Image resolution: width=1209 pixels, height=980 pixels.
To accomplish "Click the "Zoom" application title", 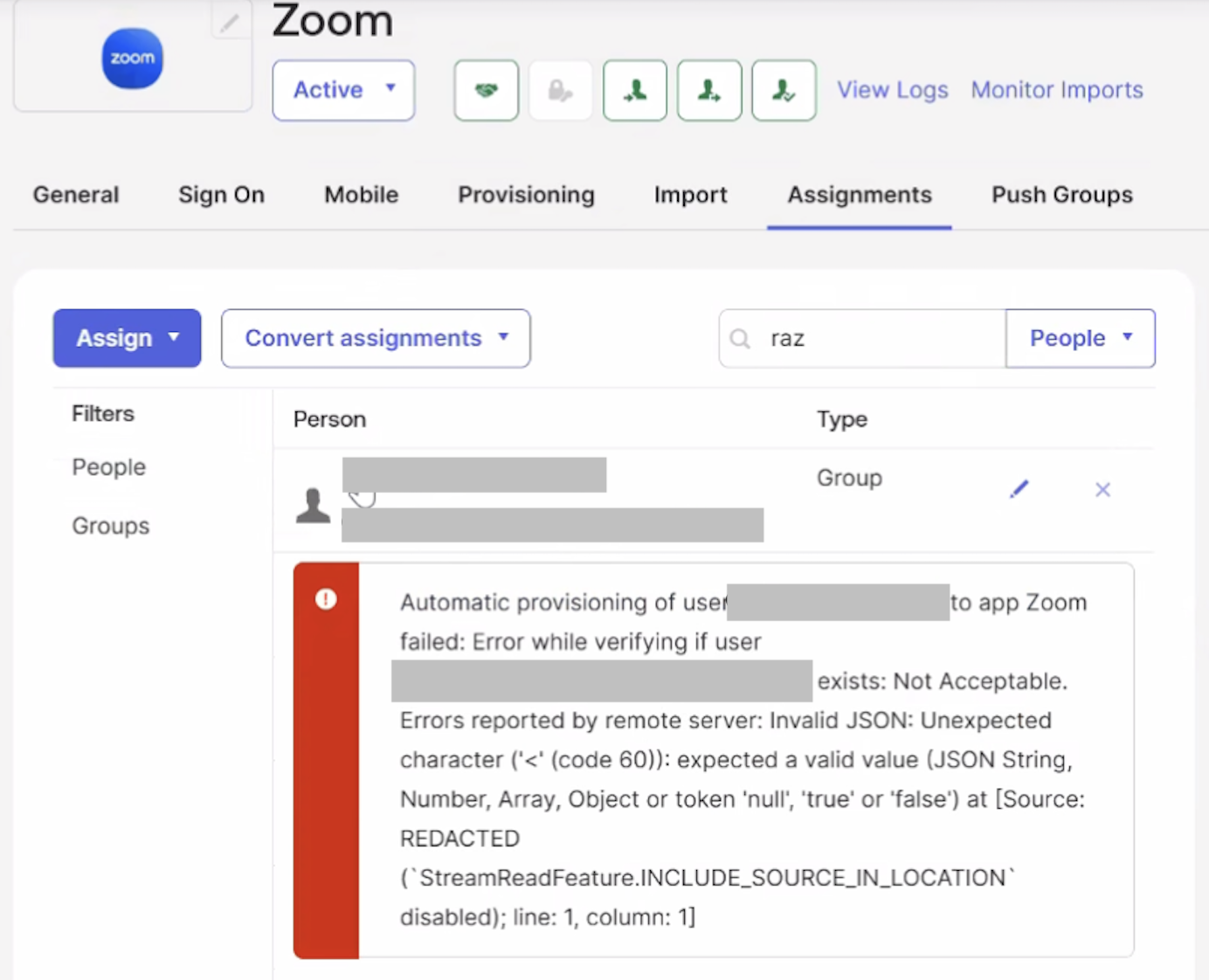I will pos(333,20).
